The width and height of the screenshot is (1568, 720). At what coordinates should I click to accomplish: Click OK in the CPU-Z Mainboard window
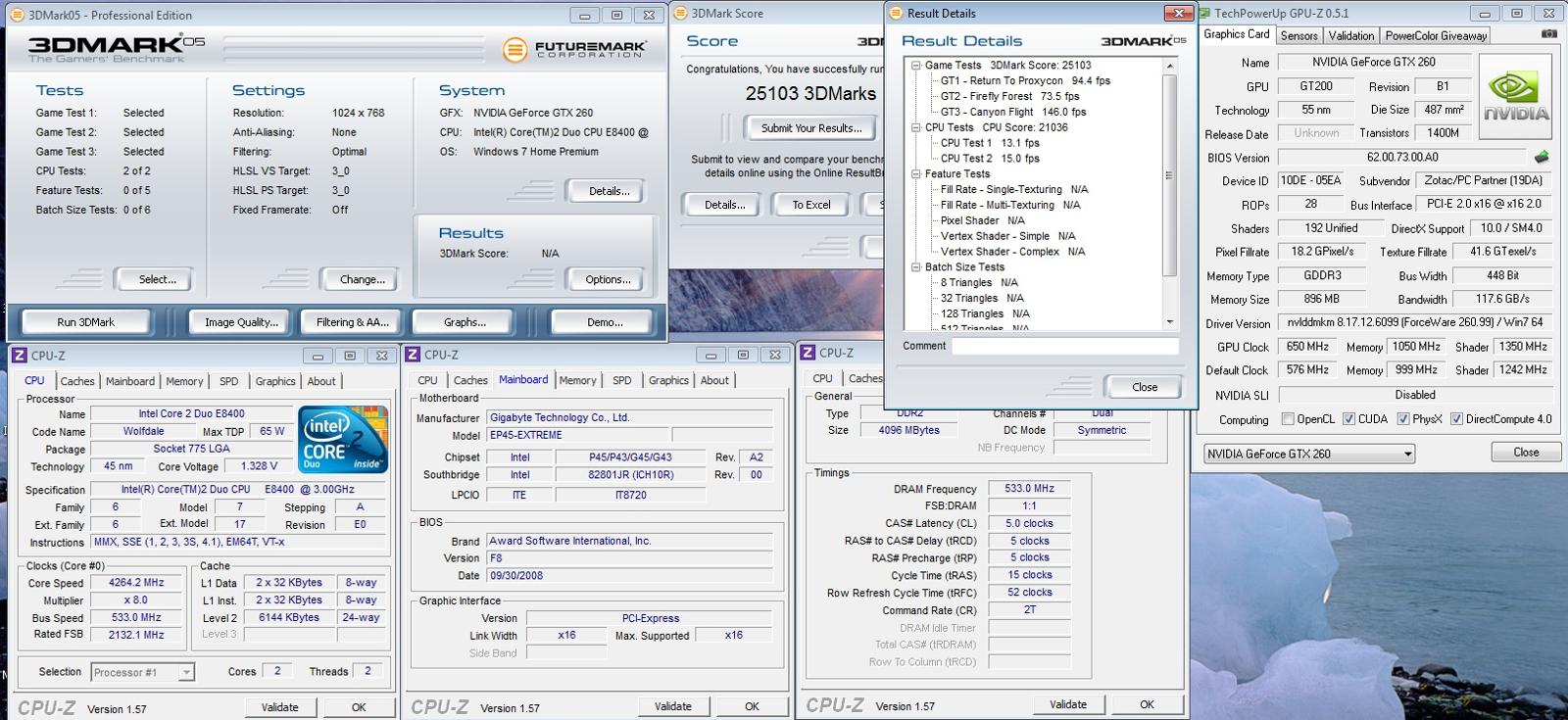click(x=752, y=706)
